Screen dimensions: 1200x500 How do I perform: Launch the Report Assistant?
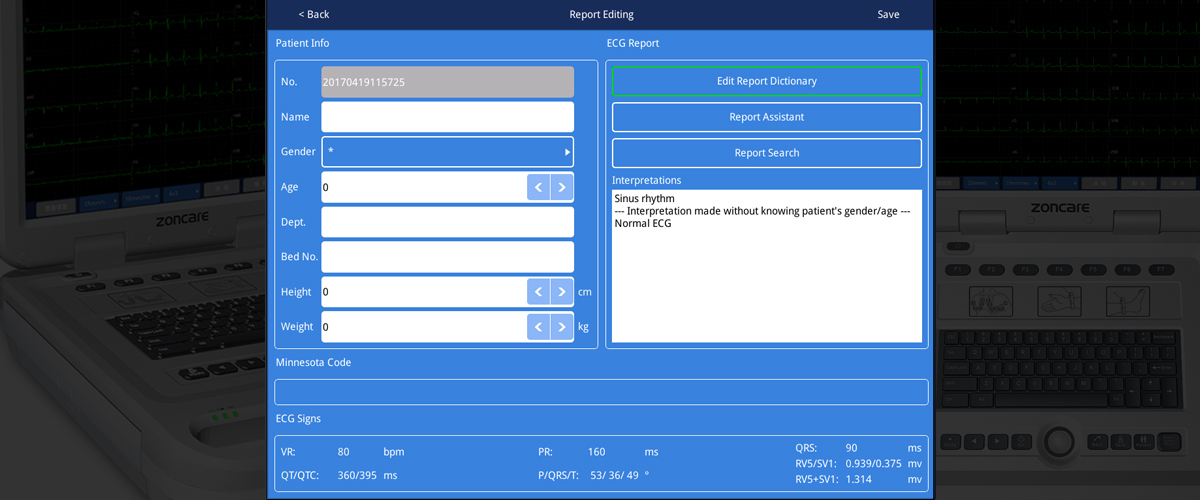[766, 117]
